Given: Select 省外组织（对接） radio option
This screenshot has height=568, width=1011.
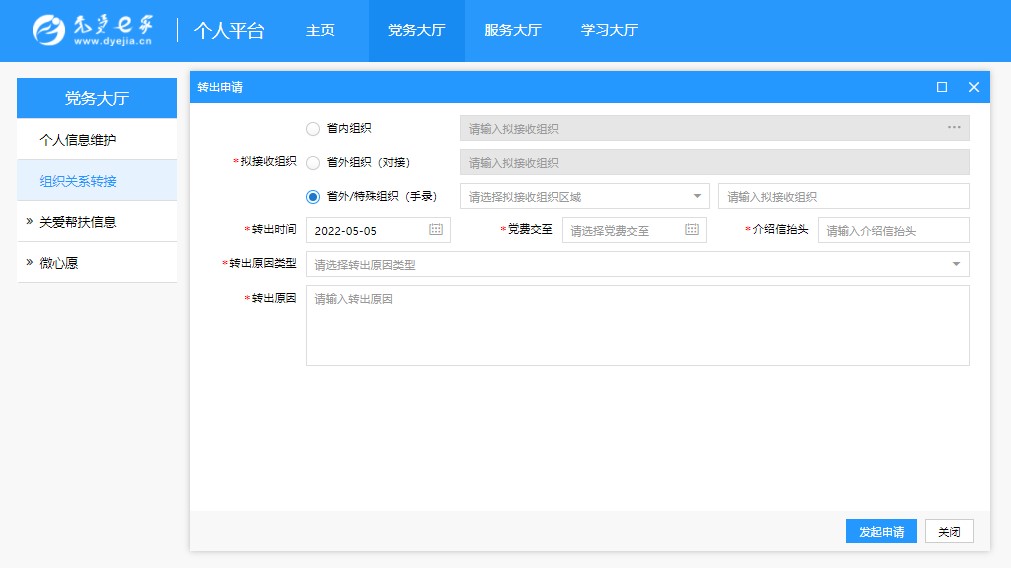Looking at the screenshot, I should [x=313, y=162].
